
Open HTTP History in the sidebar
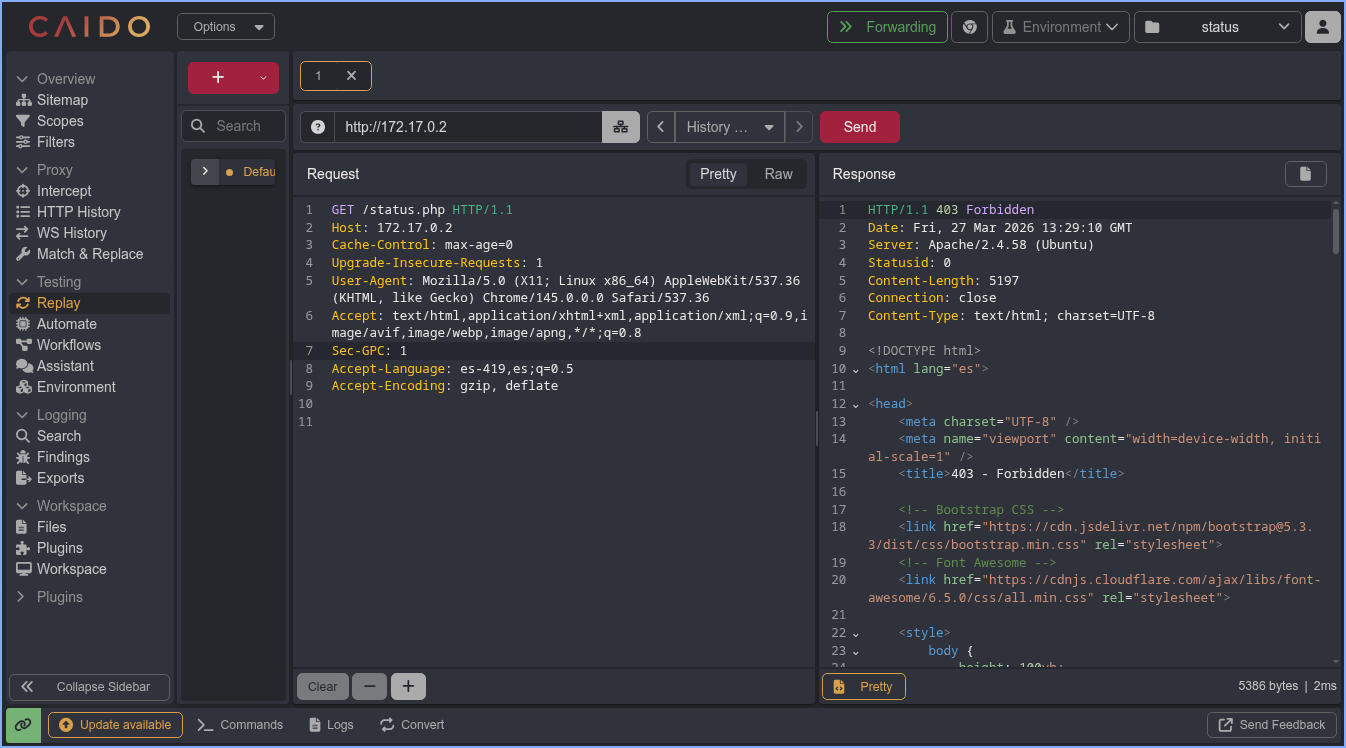[x=78, y=212]
